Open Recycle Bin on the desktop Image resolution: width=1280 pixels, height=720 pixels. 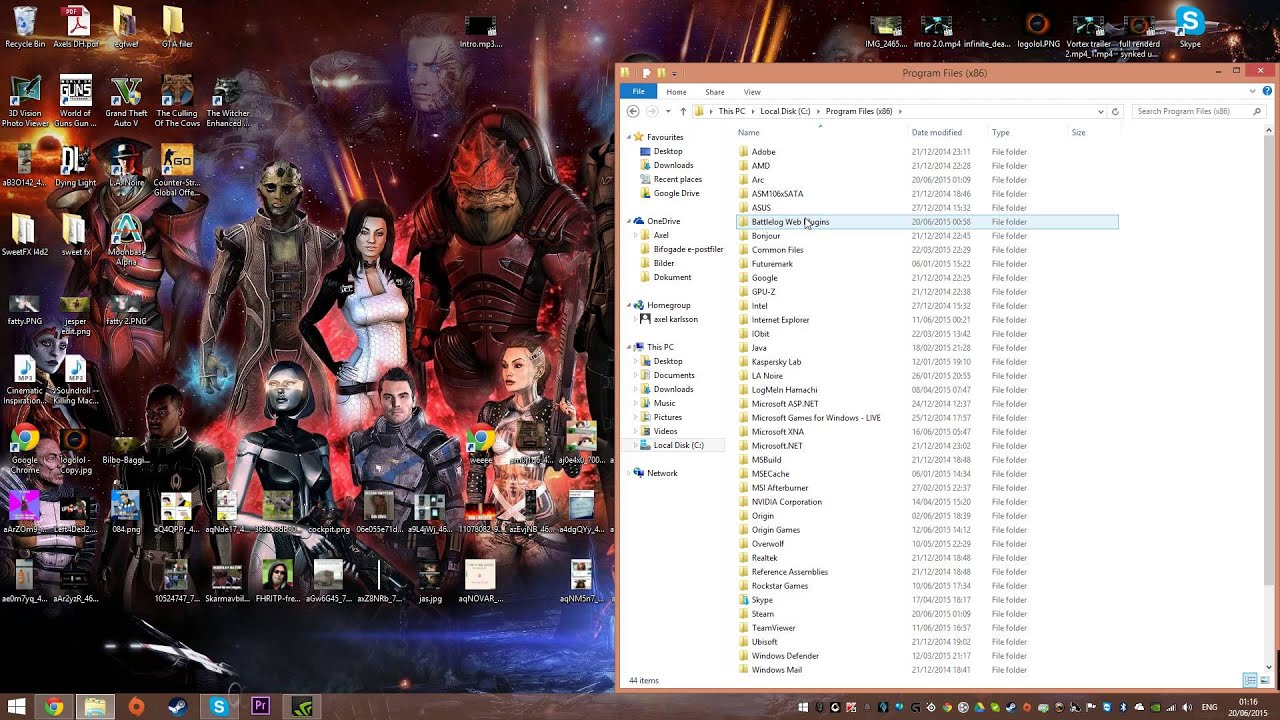[25, 27]
